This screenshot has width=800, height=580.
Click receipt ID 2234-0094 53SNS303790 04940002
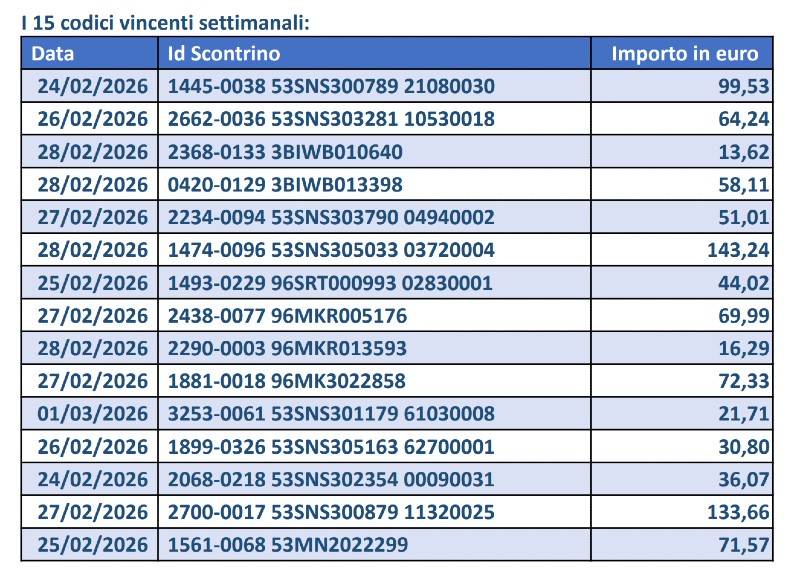click(331, 218)
